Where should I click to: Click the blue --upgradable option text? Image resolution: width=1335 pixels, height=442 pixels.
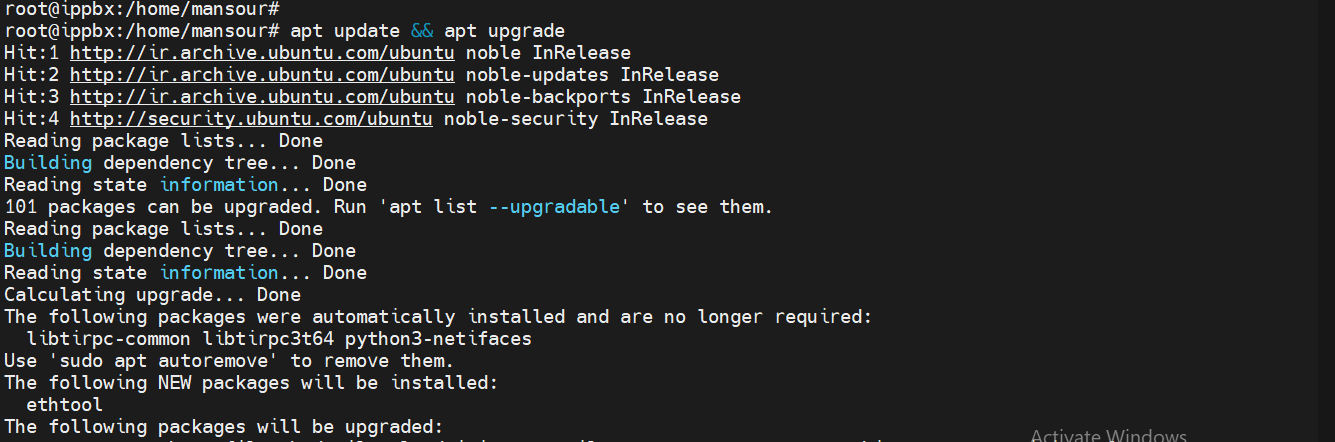[x=559, y=207]
